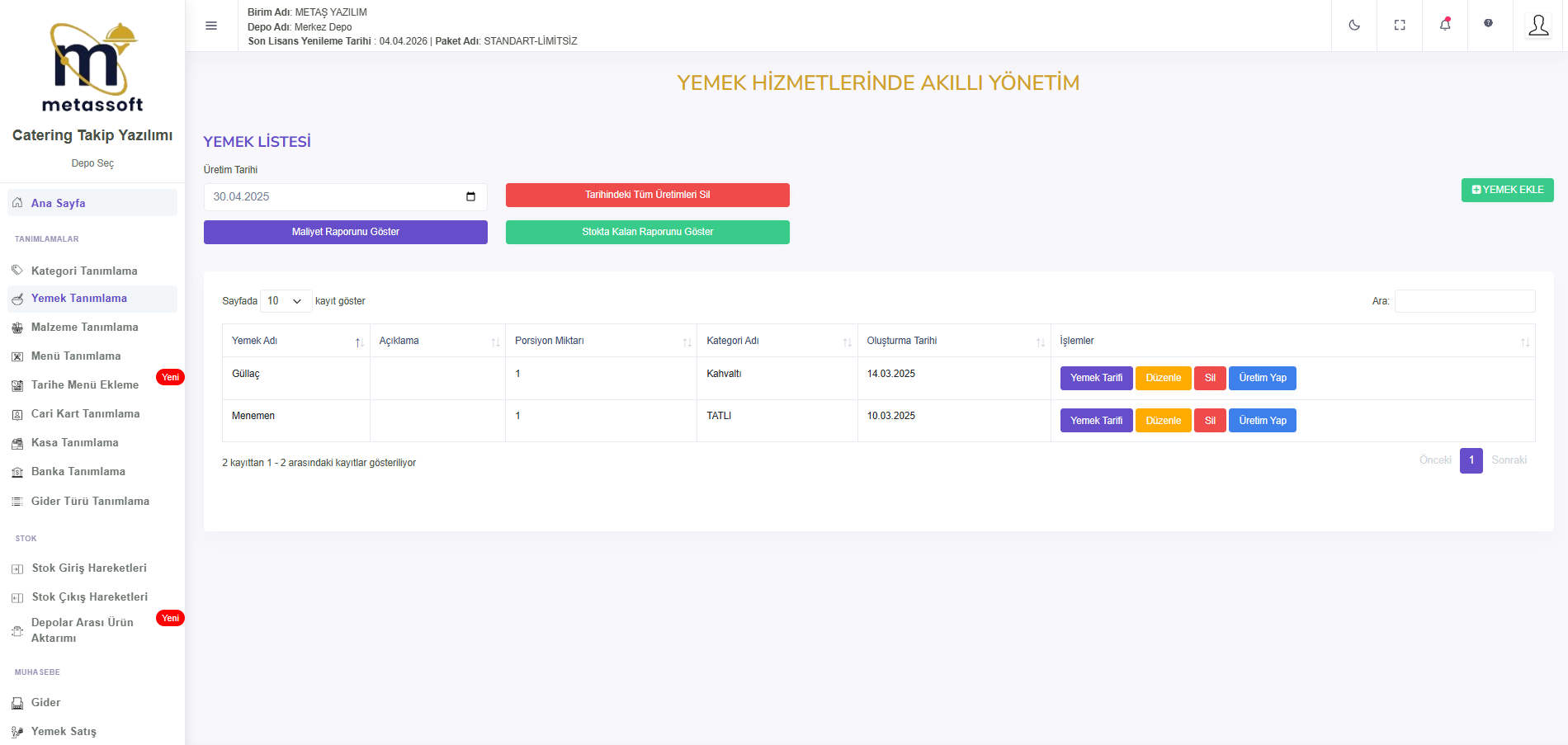Screen dimensions: 1568x745
Task: Toggle fullscreen mode icon
Action: point(1400,26)
